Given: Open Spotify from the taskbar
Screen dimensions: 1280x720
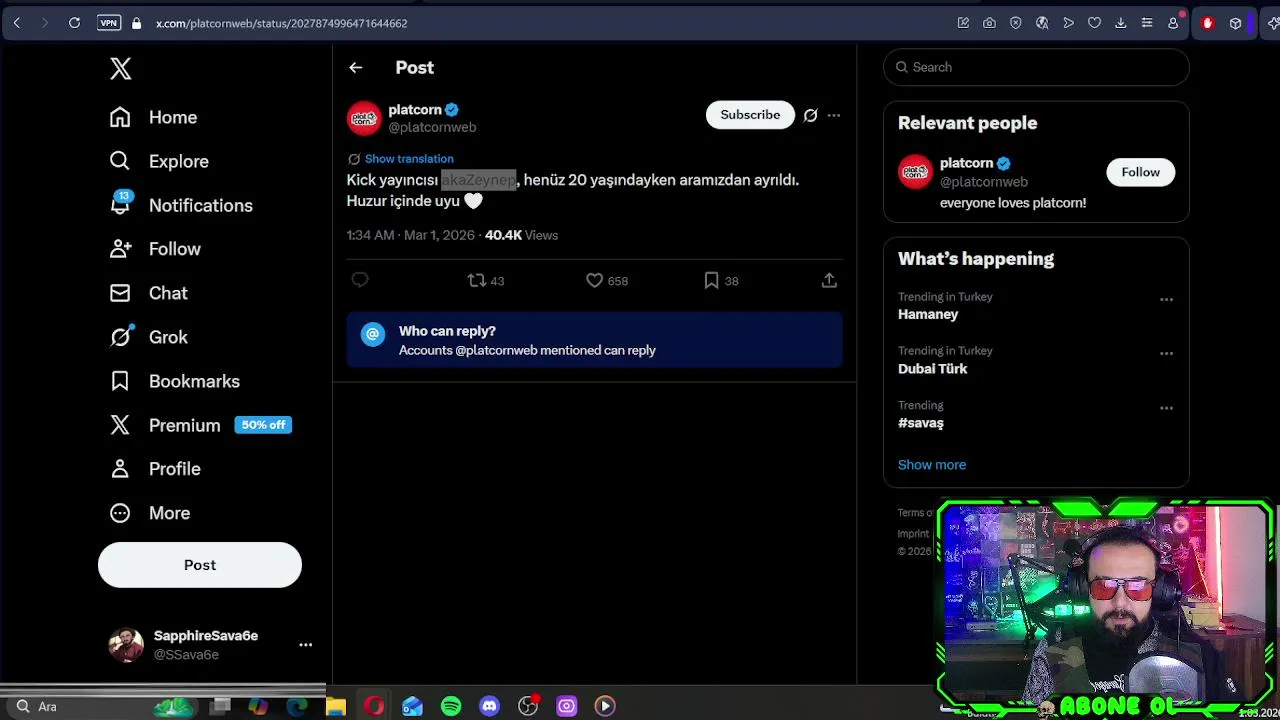Looking at the screenshot, I should [451, 707].
